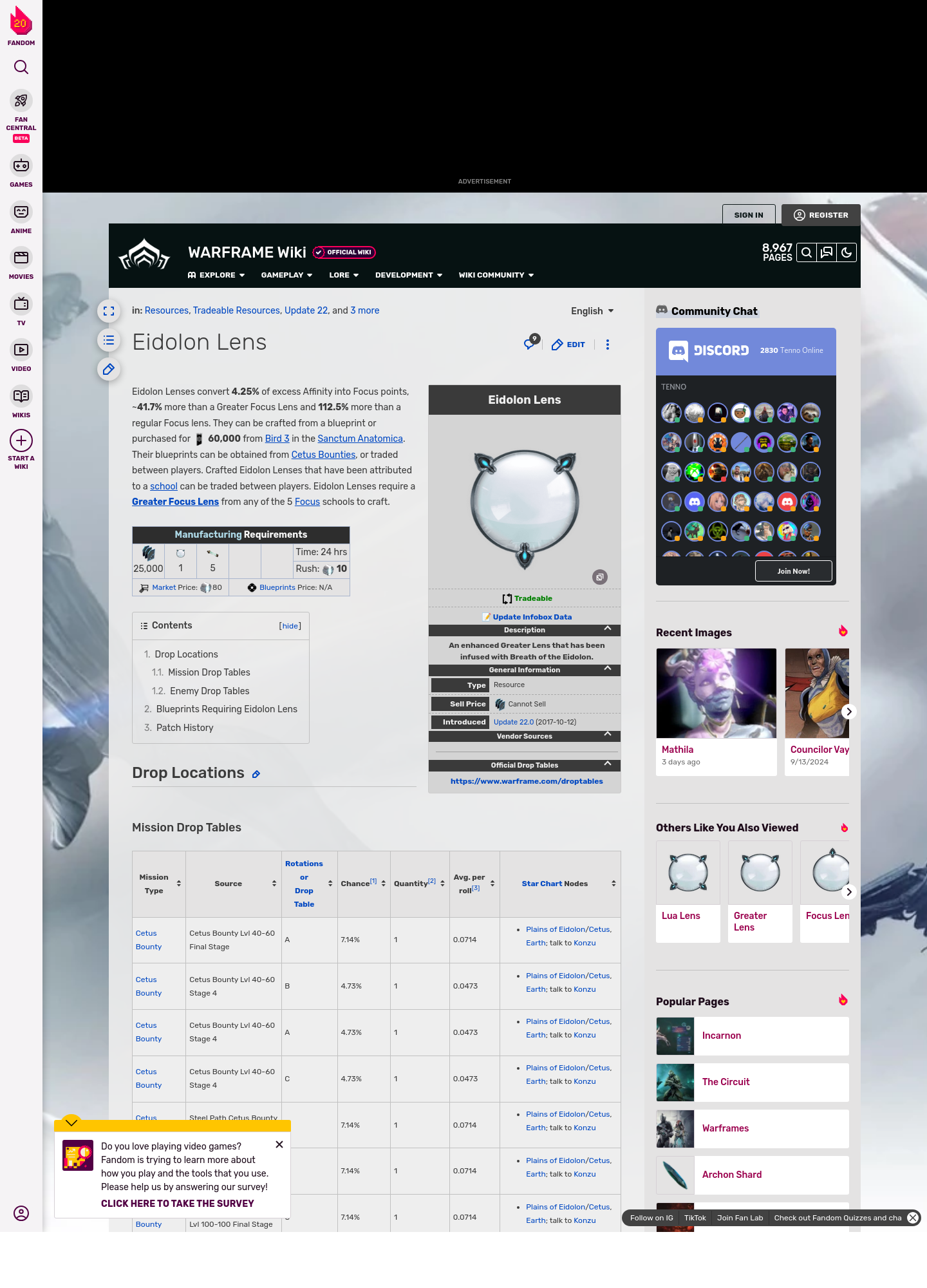Image resolution: width=927 pixels, height=1288 pixels.
Task: Expand page to full width
Action: [x=109, y=311]
